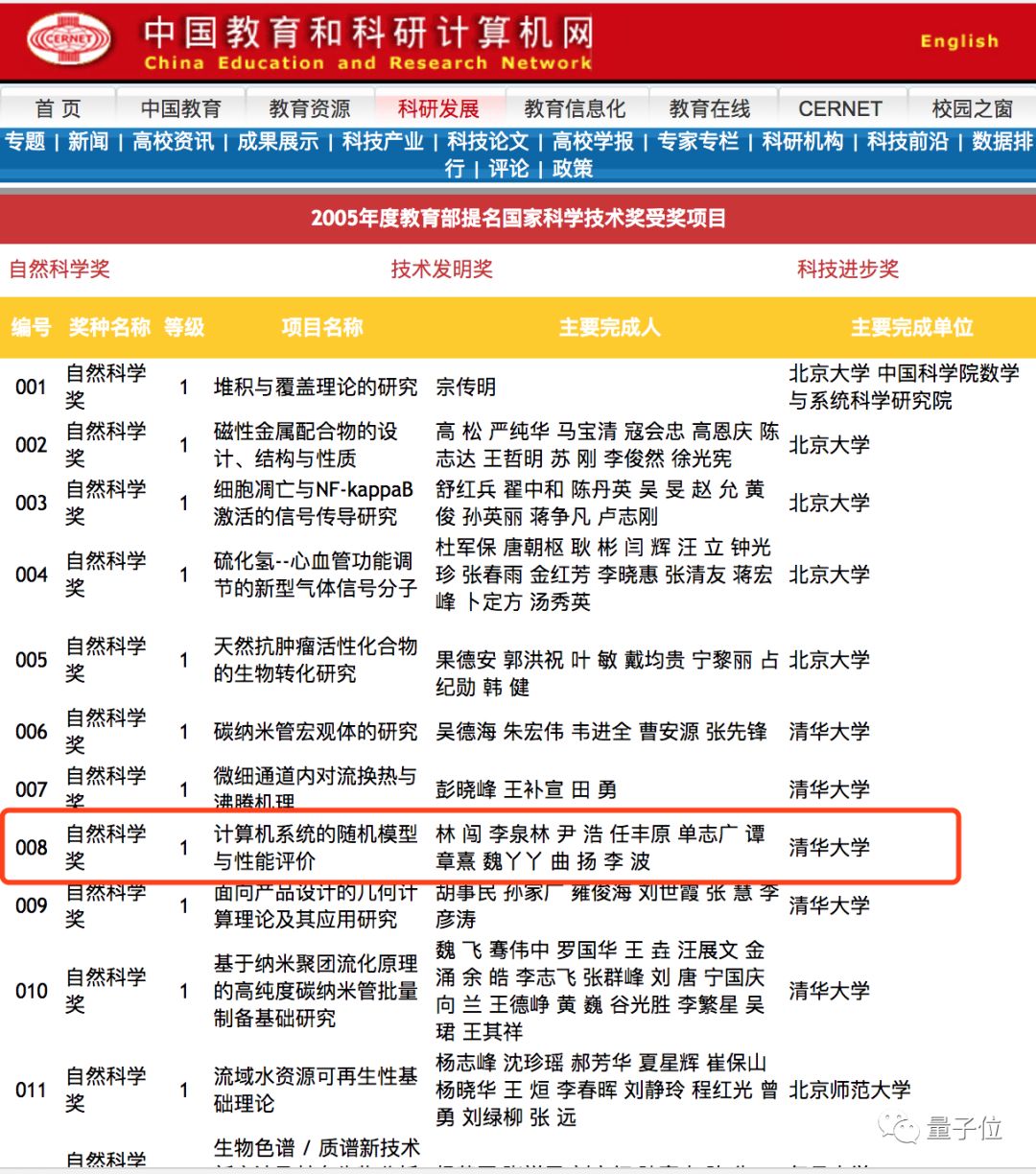
Task: Open the 中国教育 tab
Action: [x=180, y=108]
